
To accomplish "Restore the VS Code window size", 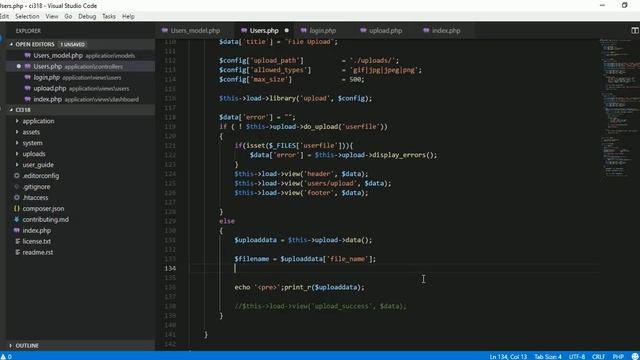I will [x=624, y=5].
